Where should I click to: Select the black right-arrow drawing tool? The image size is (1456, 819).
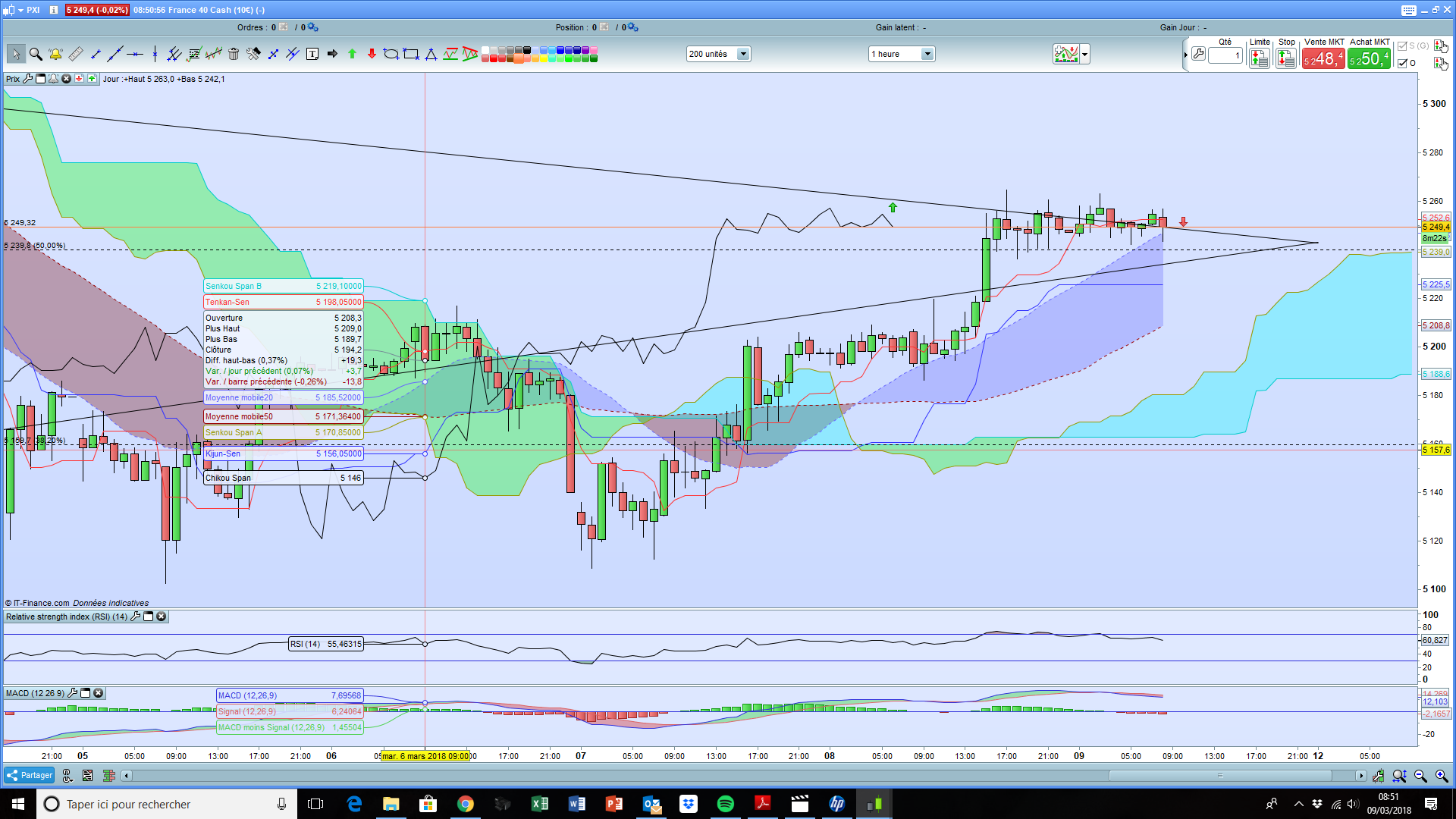332,54
